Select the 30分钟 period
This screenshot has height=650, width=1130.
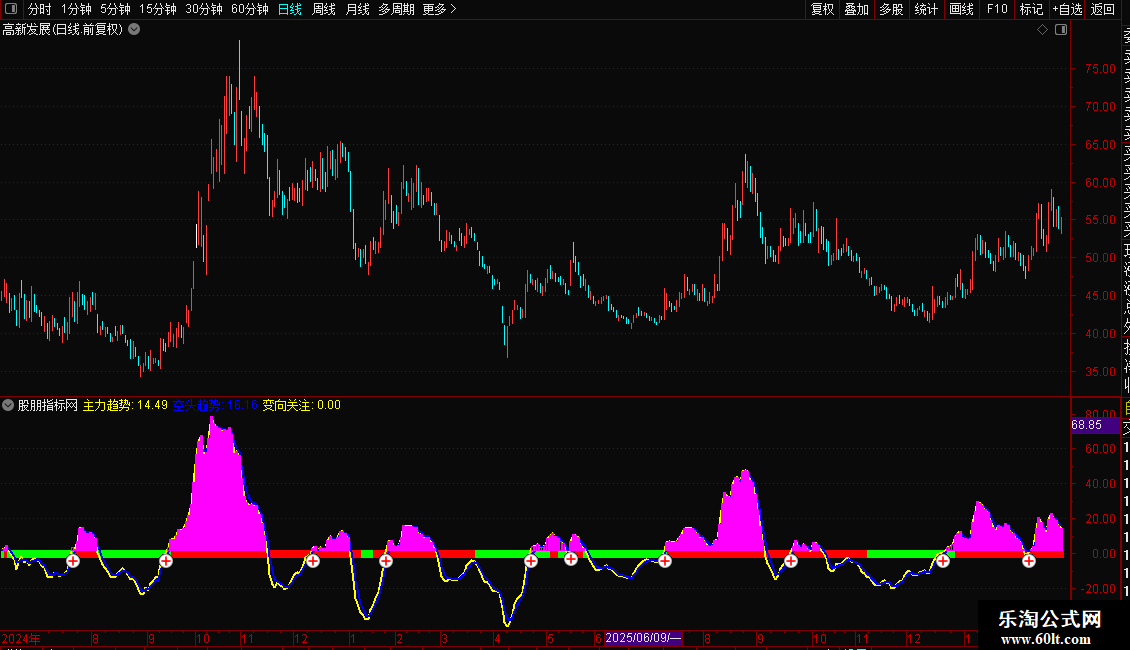coord(204,9)
